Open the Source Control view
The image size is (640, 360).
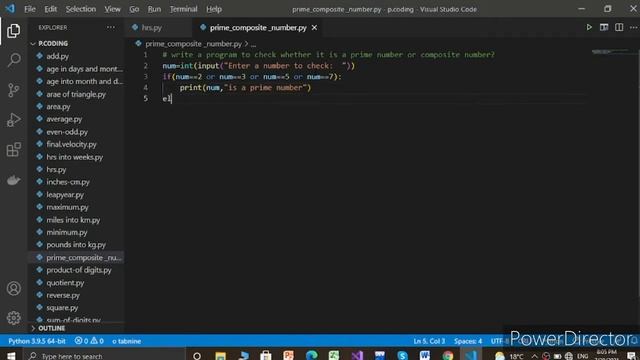tap(13, 90)
